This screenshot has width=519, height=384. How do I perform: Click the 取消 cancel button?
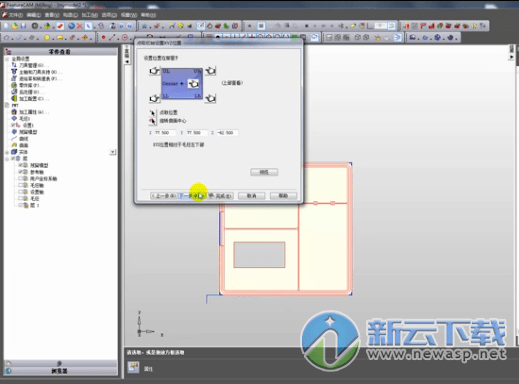pos(252,196)
